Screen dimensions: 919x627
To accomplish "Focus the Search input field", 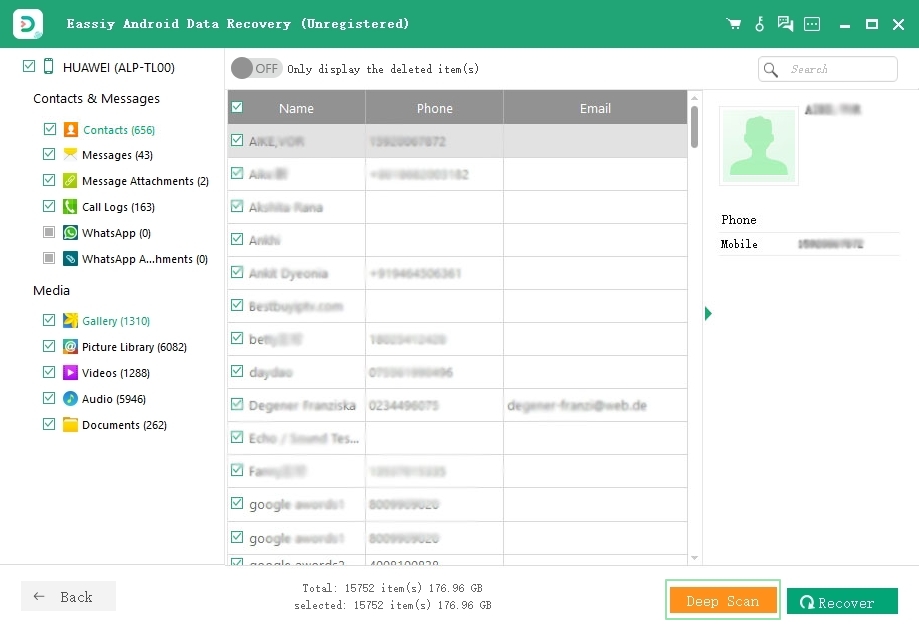I will click(828, 69).
